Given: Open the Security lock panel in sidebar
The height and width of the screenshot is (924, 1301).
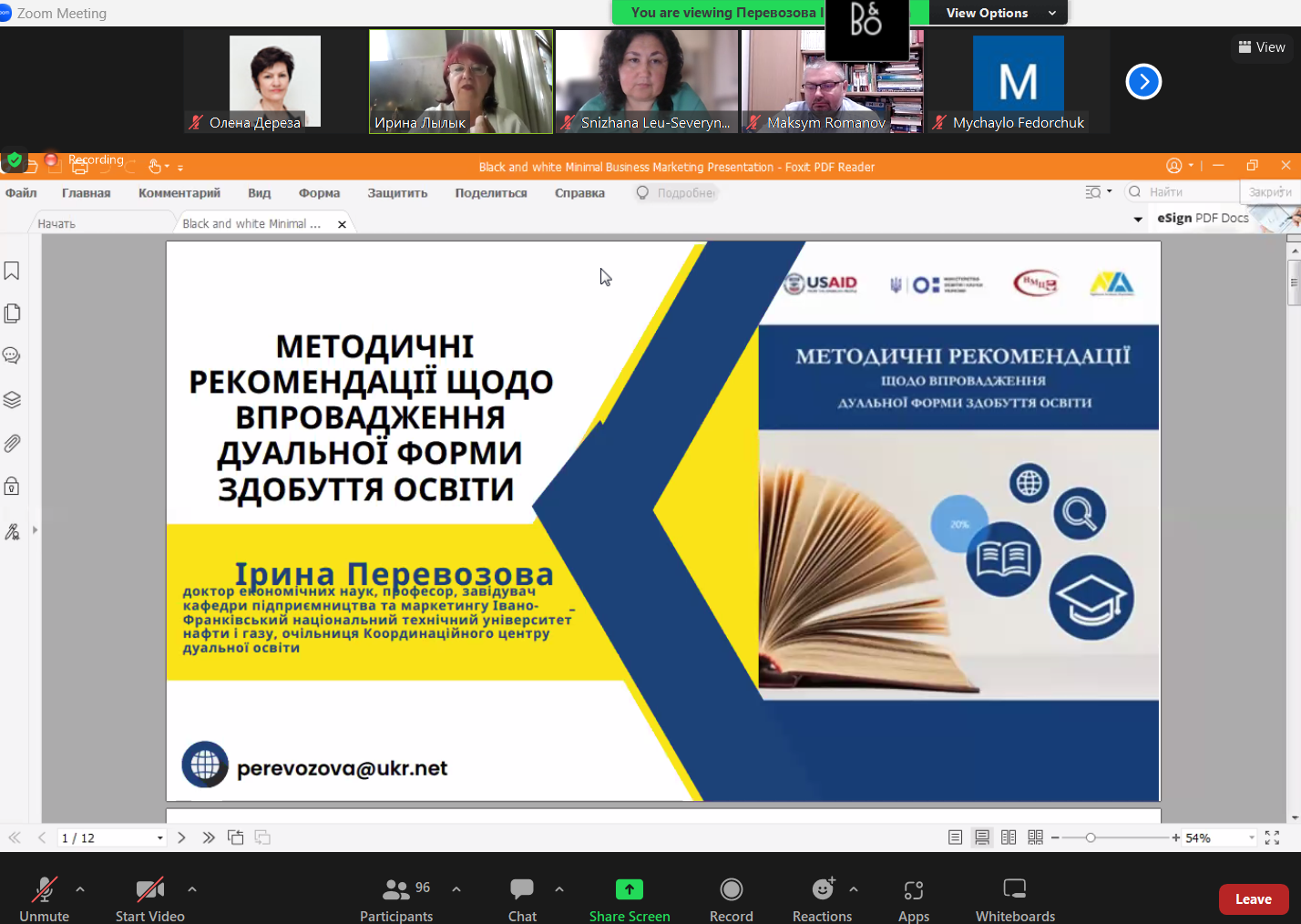Looking at the screenshot, I should click(x=12, y=486).
